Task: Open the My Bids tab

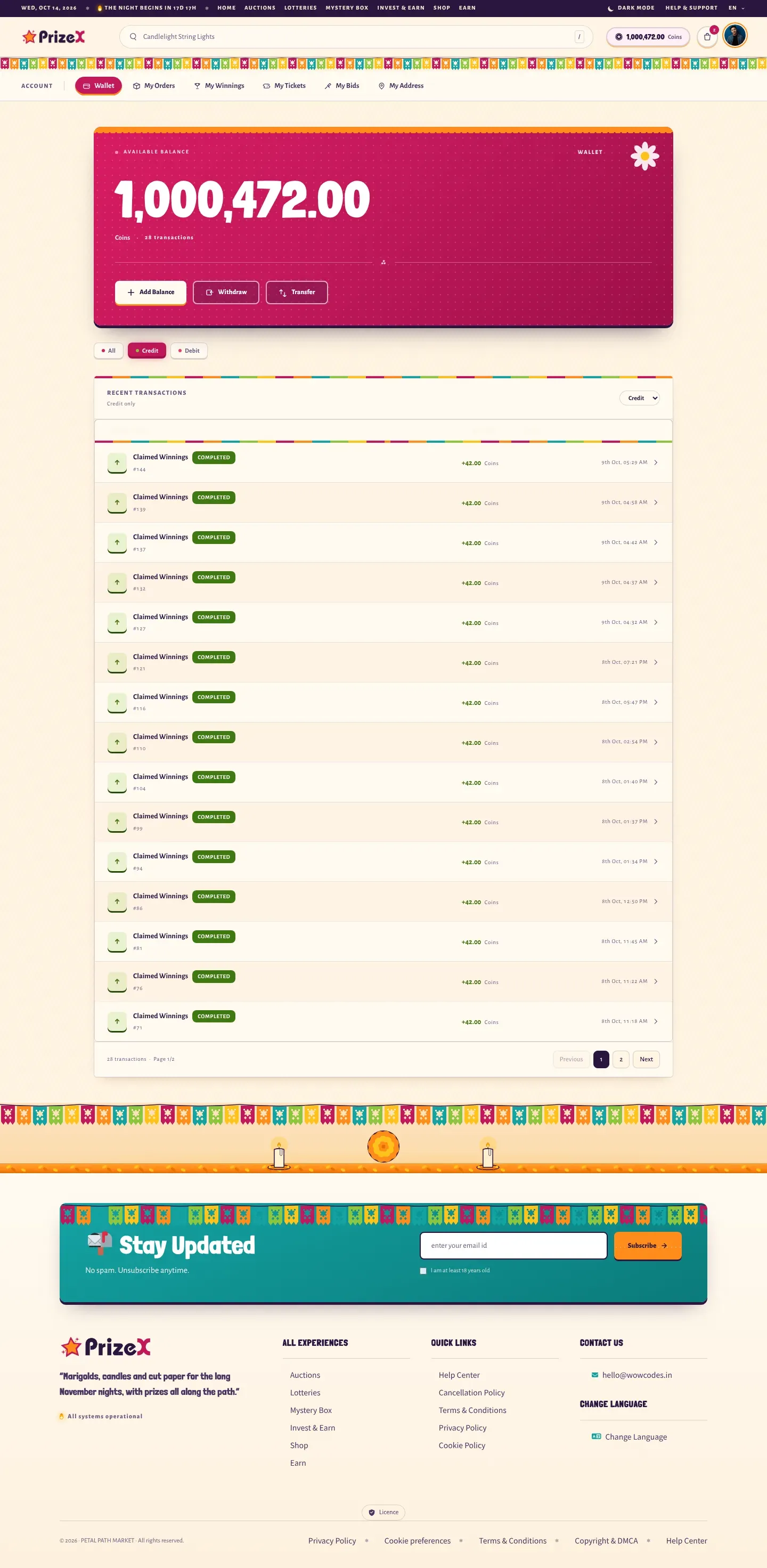Action: 341,86
